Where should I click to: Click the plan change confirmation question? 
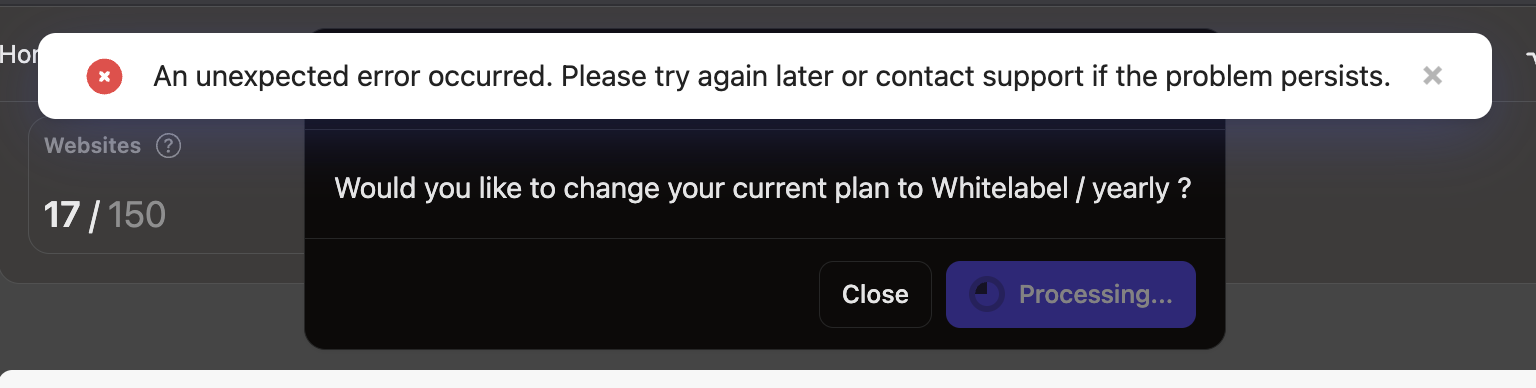pyautogui.click(x=762, y=188)
